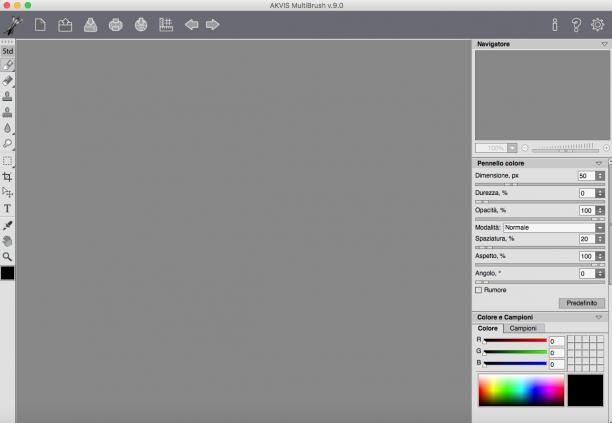Image resolution: width=612 pixels, height=423 pixels.
Task: Click the green G channel slider
Action: tap(515, 352)
